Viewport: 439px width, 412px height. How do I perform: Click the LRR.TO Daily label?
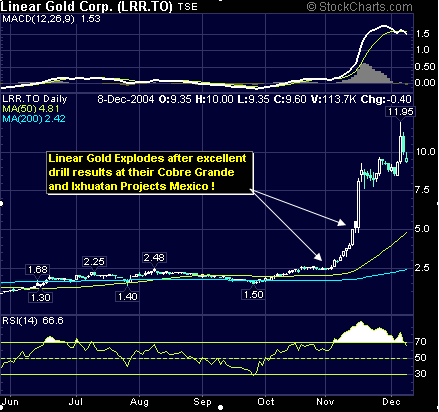pyautogui.click(x=35, y=99)
